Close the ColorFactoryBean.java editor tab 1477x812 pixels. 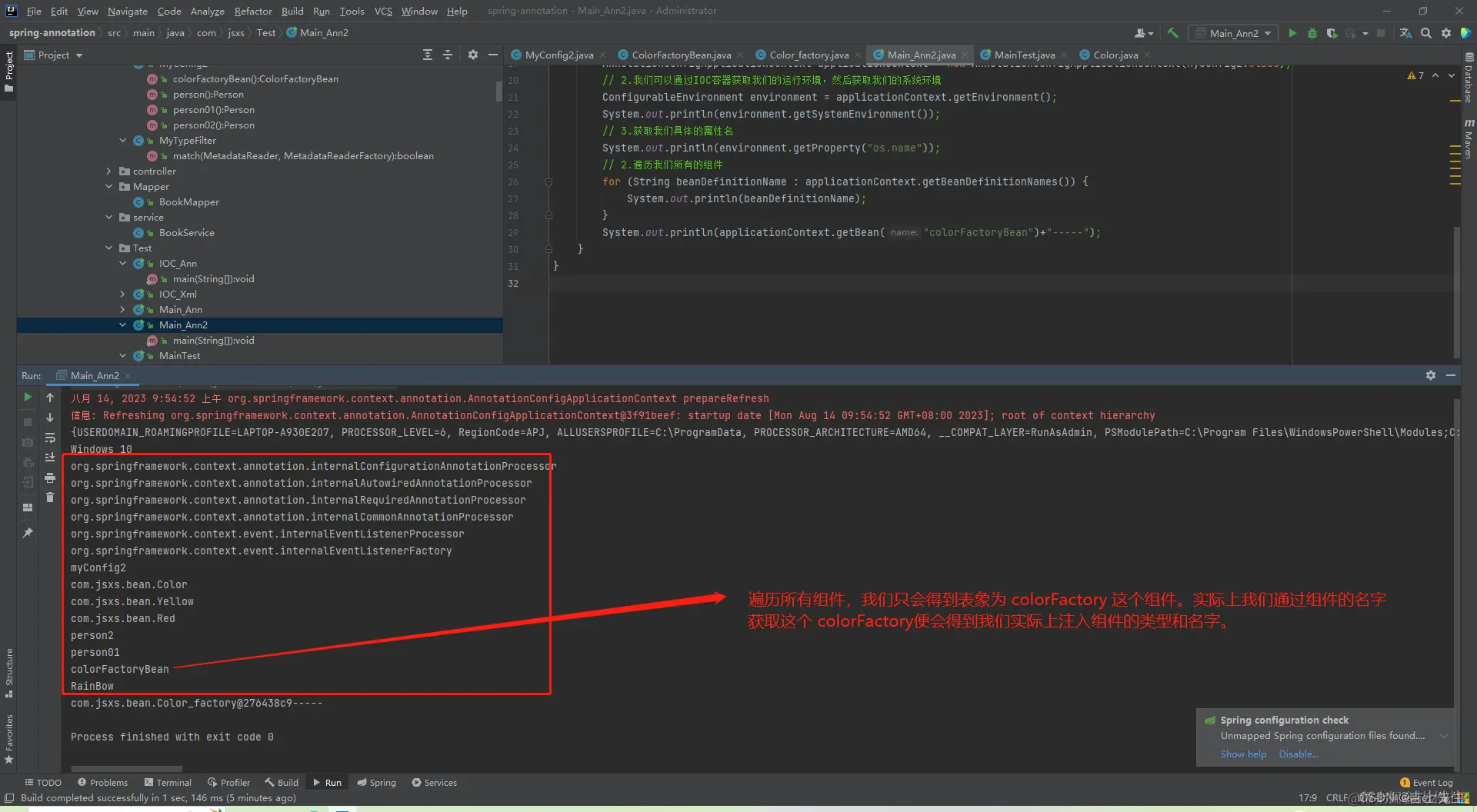pyautogui.click(x=740, y=55)
